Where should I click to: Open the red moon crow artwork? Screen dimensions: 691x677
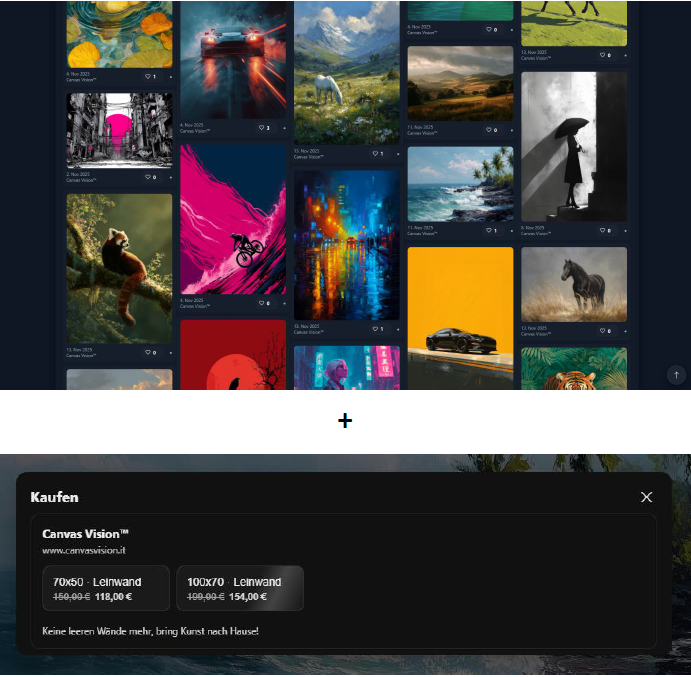(x=233, y=356)
